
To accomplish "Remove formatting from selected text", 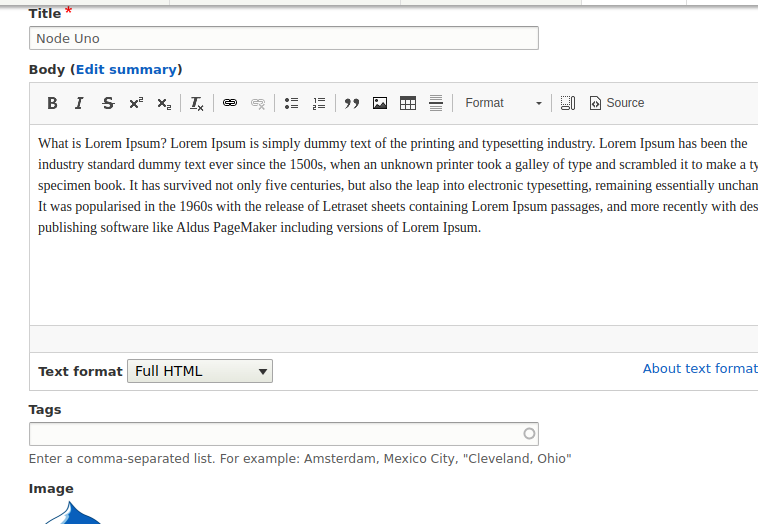I will pyautogui.click(x=197, y=103).
